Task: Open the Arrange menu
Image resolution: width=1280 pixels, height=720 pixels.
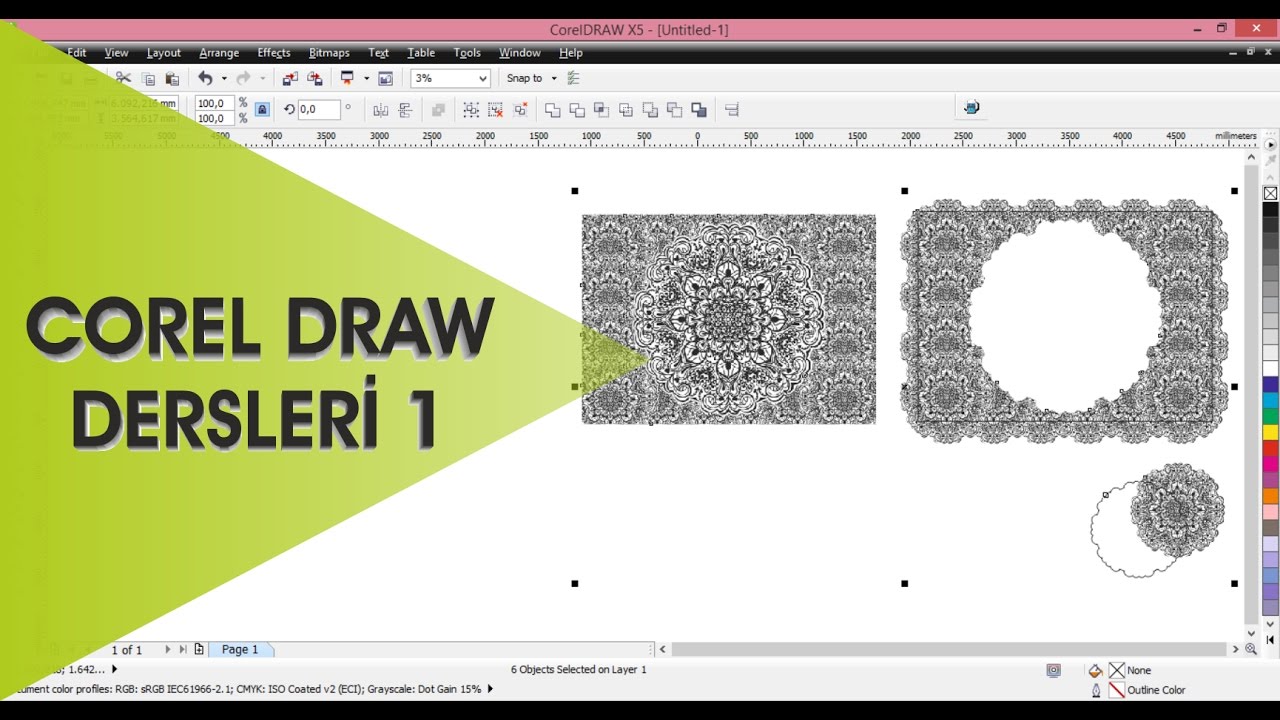Action: (x=219, y=53)
